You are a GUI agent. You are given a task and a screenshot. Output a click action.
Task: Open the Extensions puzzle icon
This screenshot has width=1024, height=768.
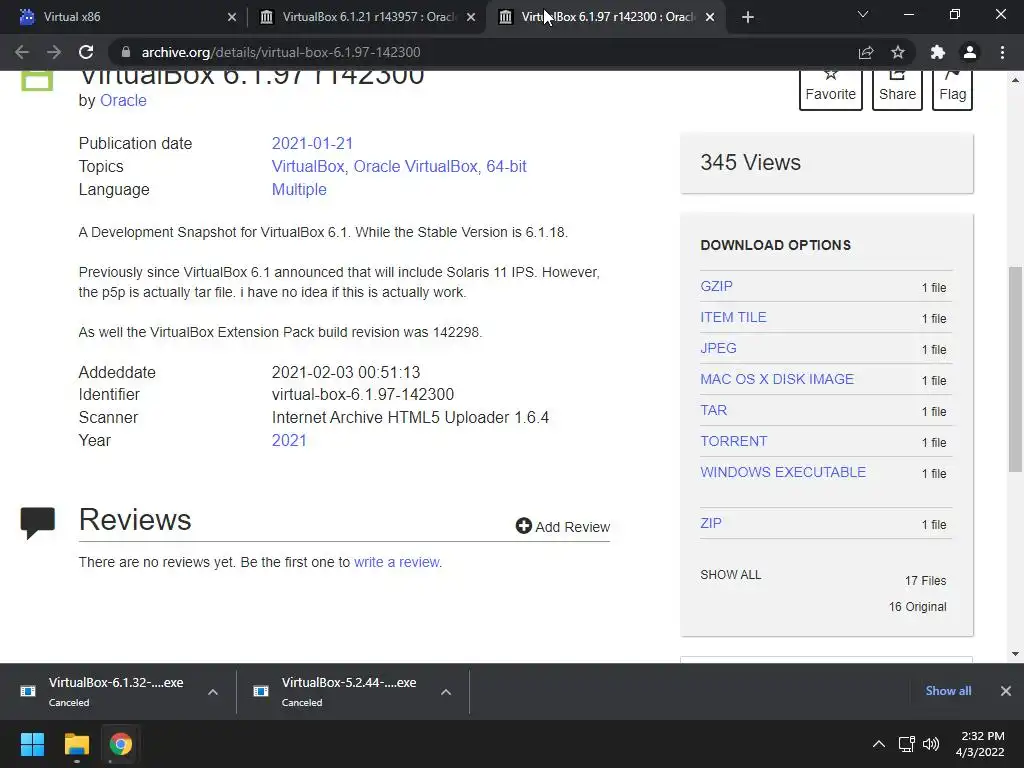[x=938, y=52]
